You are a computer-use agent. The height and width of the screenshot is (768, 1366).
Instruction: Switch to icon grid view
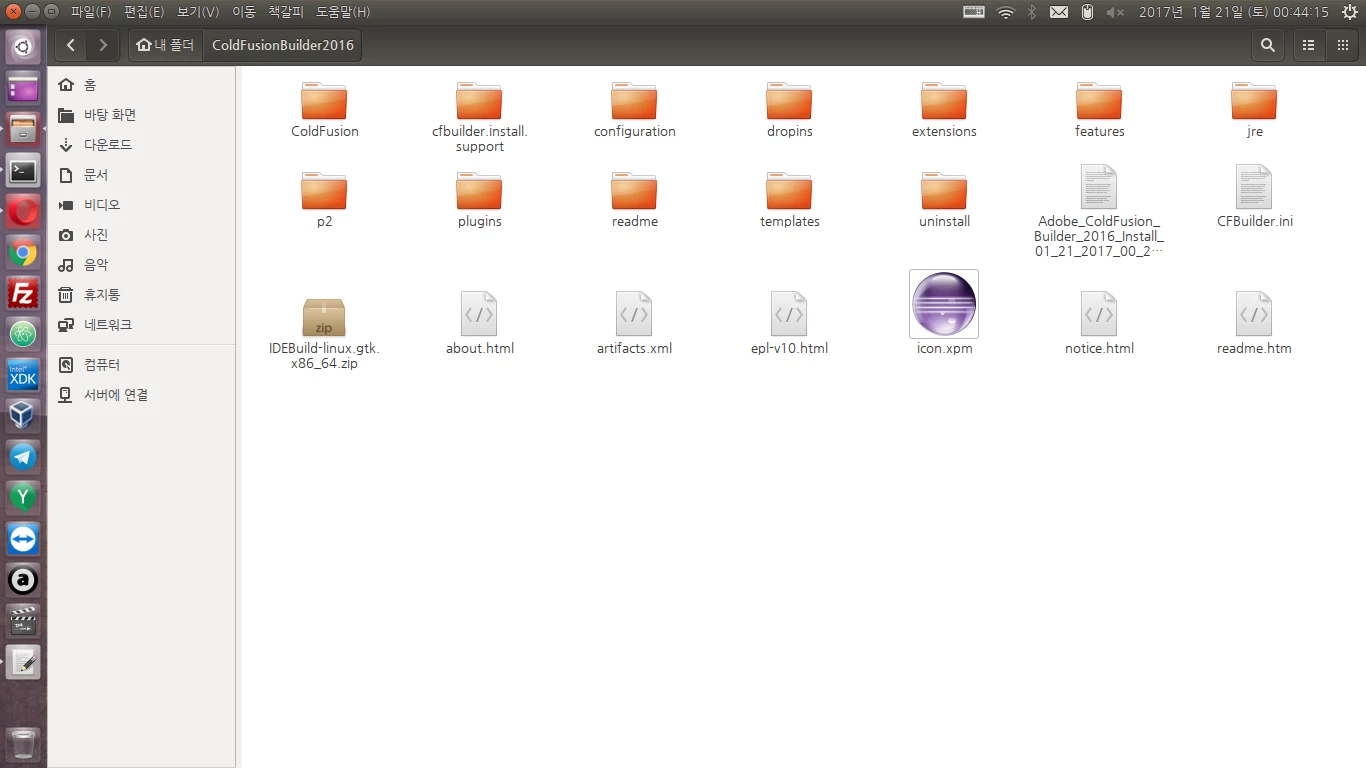[x=1342, y=45]
